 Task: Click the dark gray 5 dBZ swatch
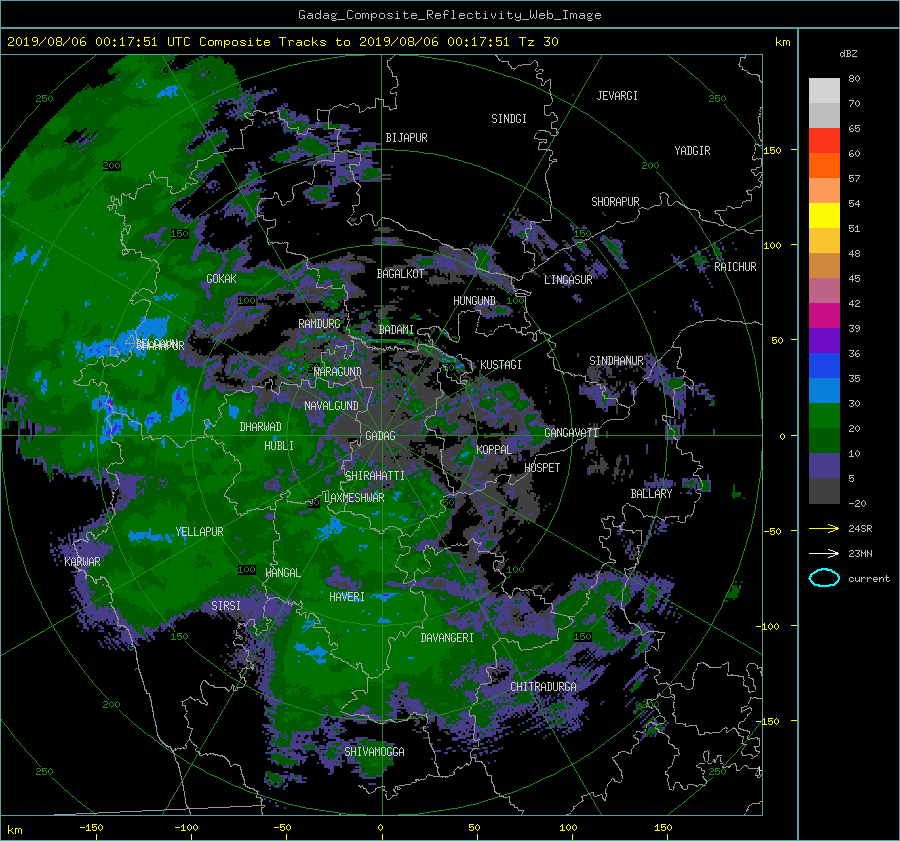tap(824, 490)
